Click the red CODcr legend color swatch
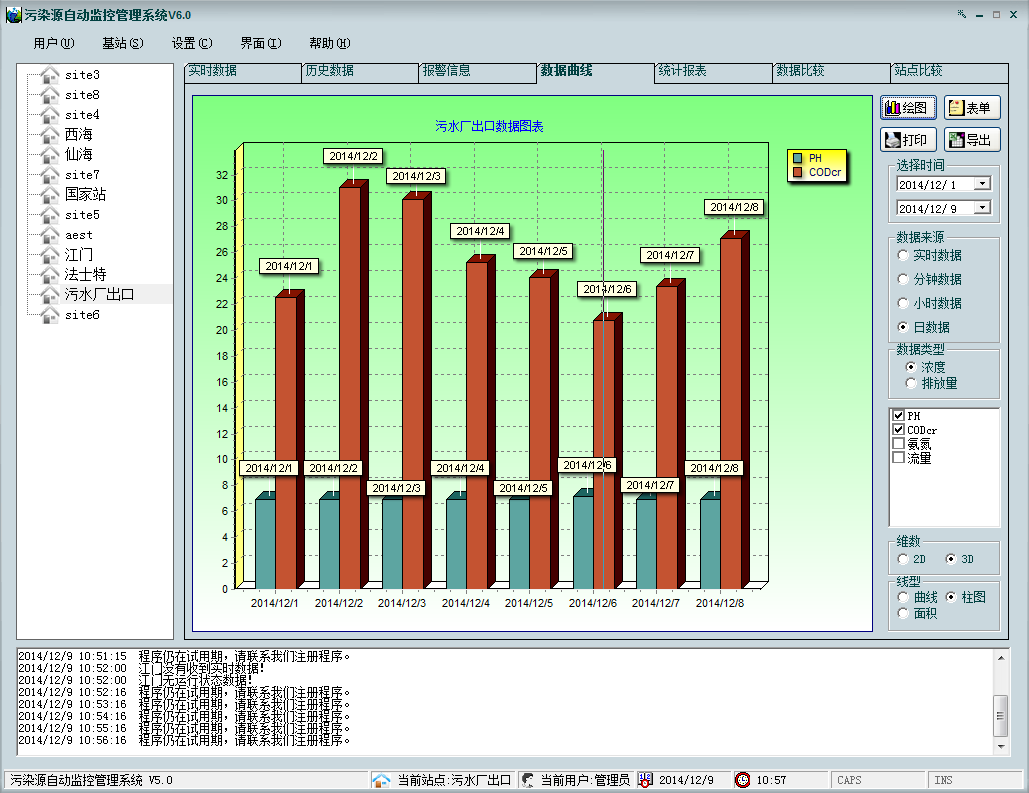The image size is (1029, 793). tap(797, 172)
